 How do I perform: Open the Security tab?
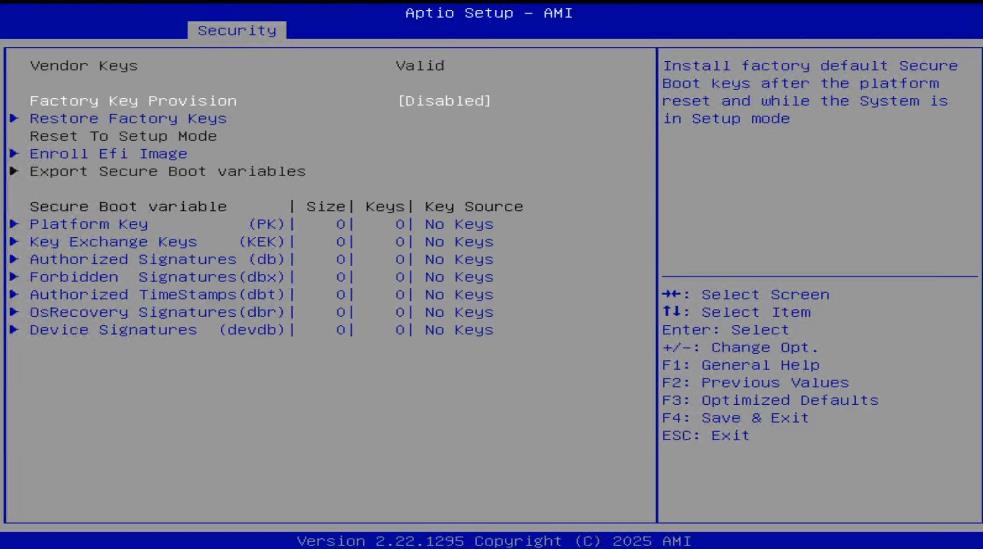coord(237,30)
